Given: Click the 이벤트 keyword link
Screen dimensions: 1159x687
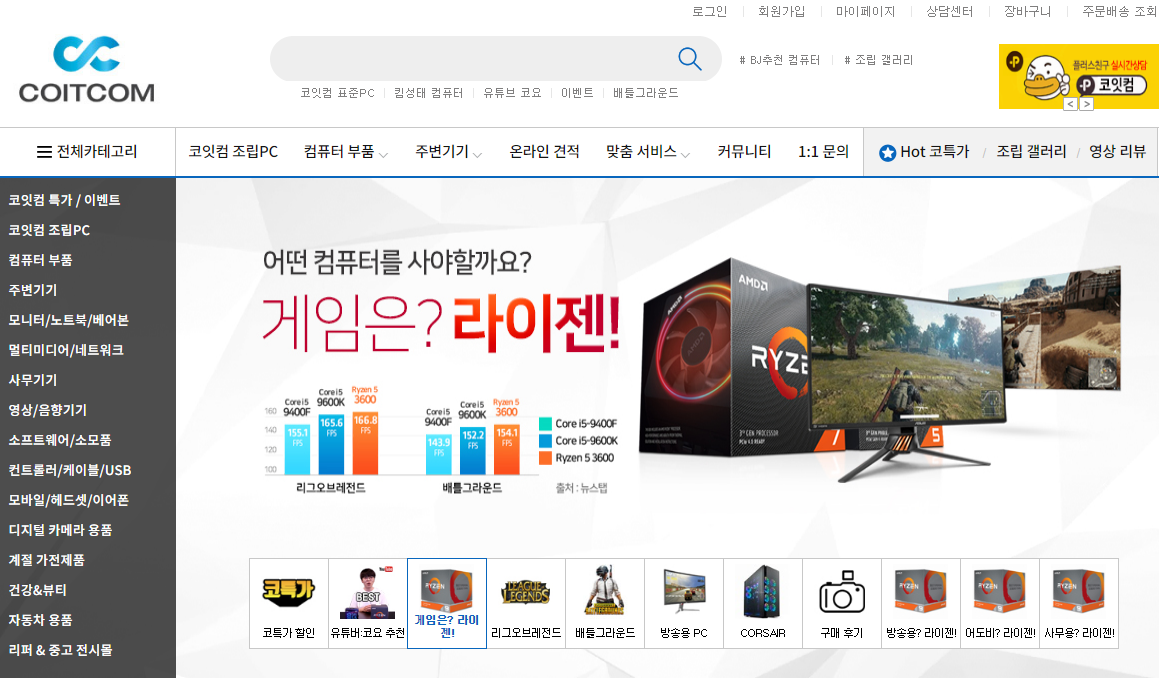Looking at the screenshot, I should click(577, 93).
